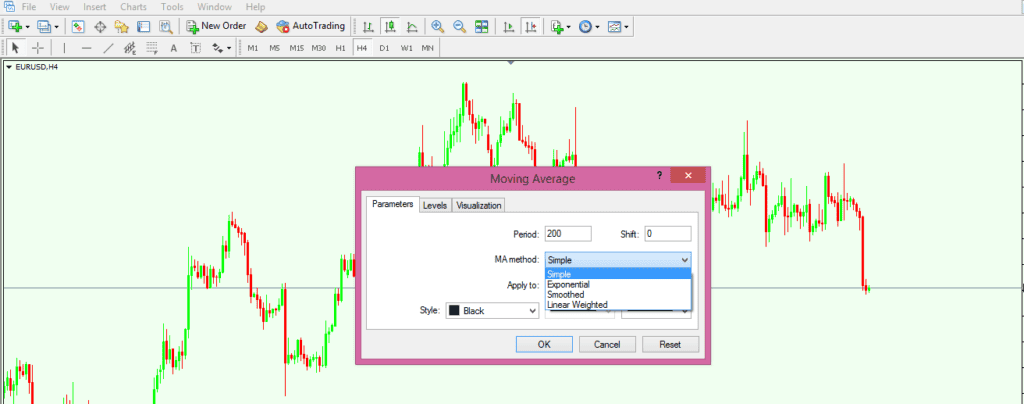
Task: Select the H1 timeframe
Action: [x=340, y=48]
